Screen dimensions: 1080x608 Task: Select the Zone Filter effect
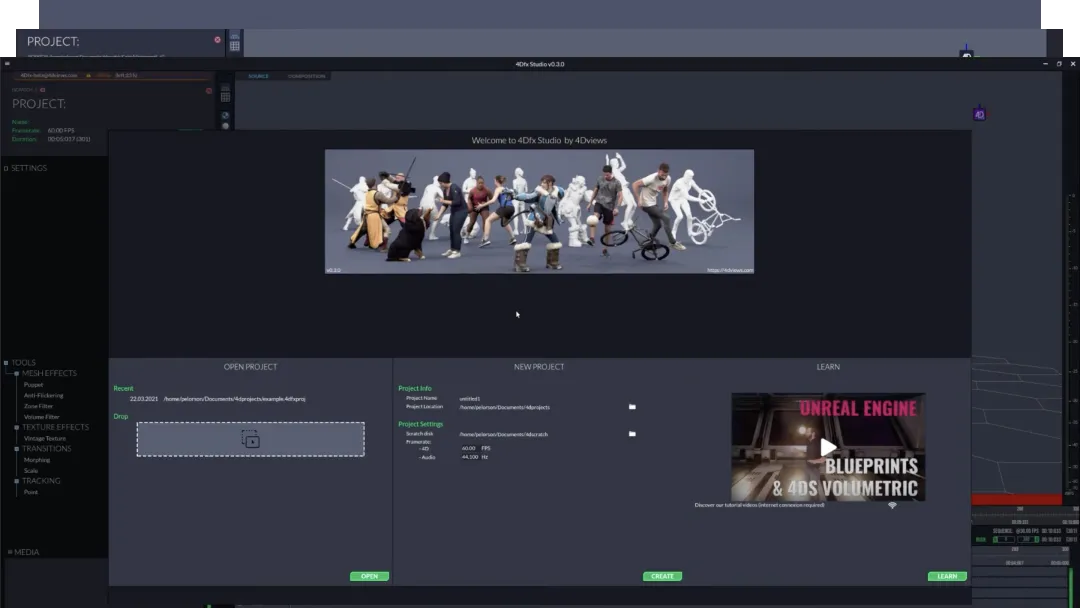pyautogui.click(x=38, y=406)
